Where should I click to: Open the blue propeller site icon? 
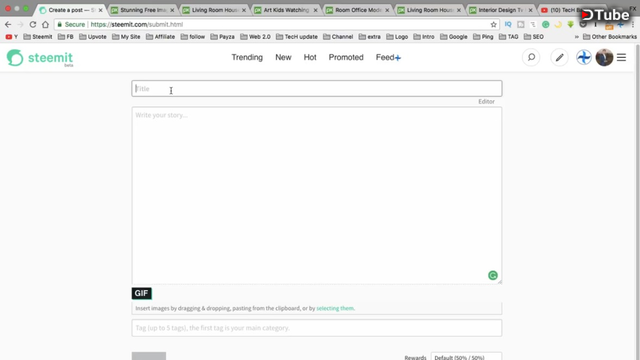click(584, 58)
